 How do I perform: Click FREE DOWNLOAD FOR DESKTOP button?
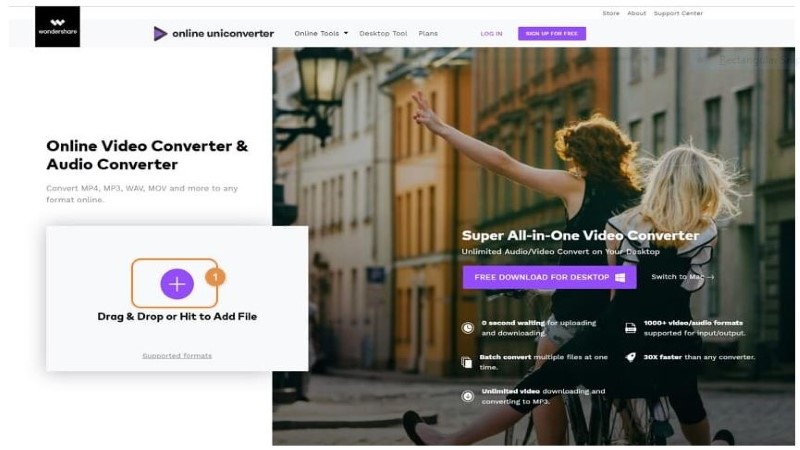[549, 277]
